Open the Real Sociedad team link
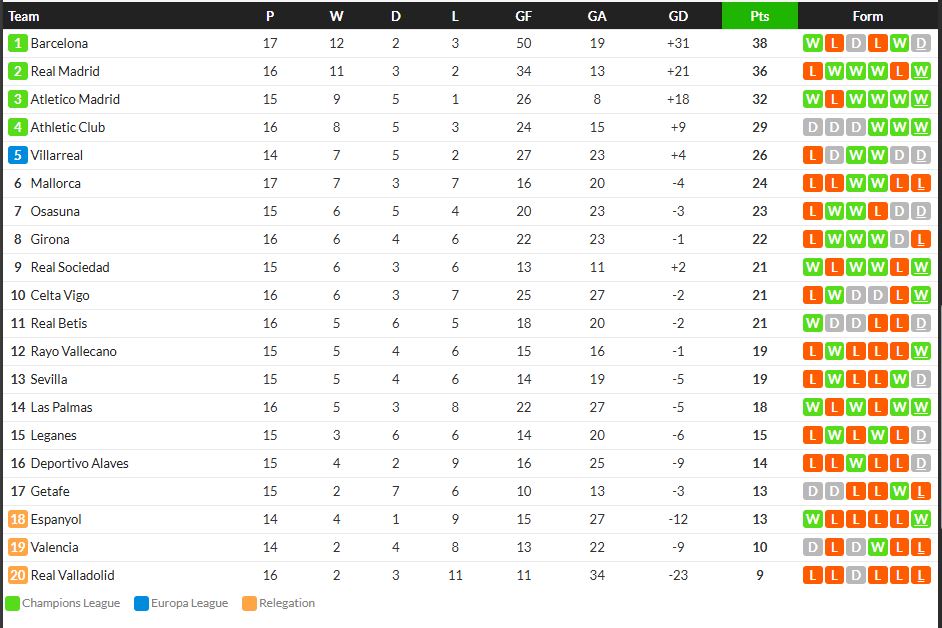Viewport: 942px width, 628px height. pos(70,267)
